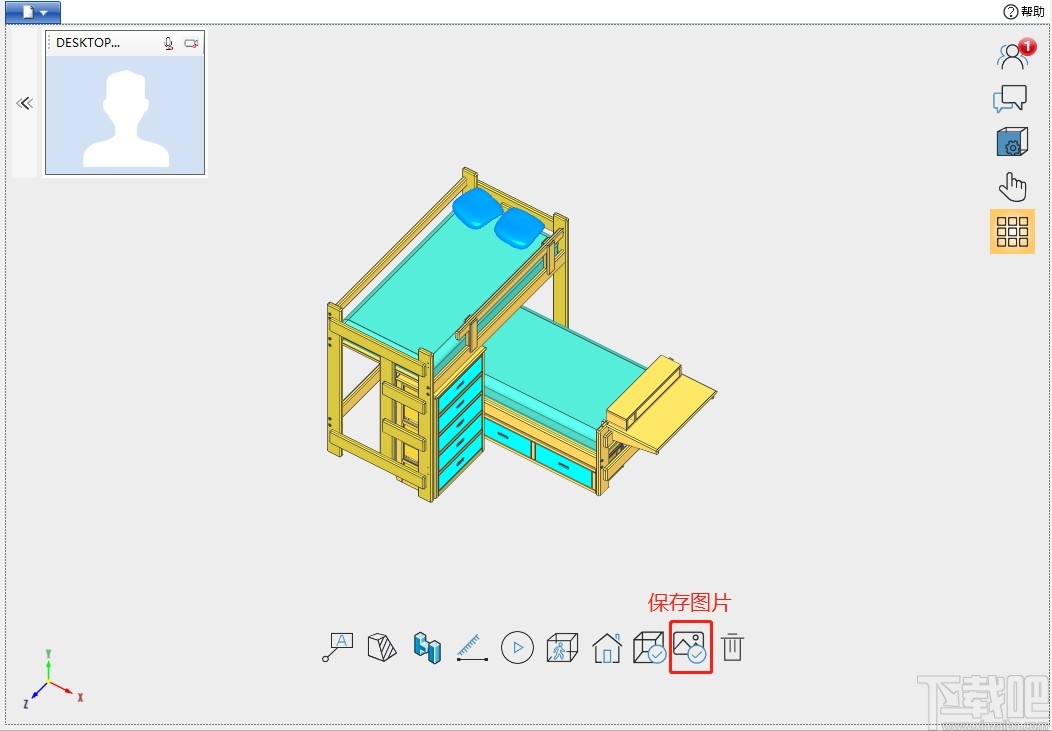1052x731 pixels.
Task: Collapse the participant panel with double chevron
Action: pyautogui.click(x=25, y=103)
